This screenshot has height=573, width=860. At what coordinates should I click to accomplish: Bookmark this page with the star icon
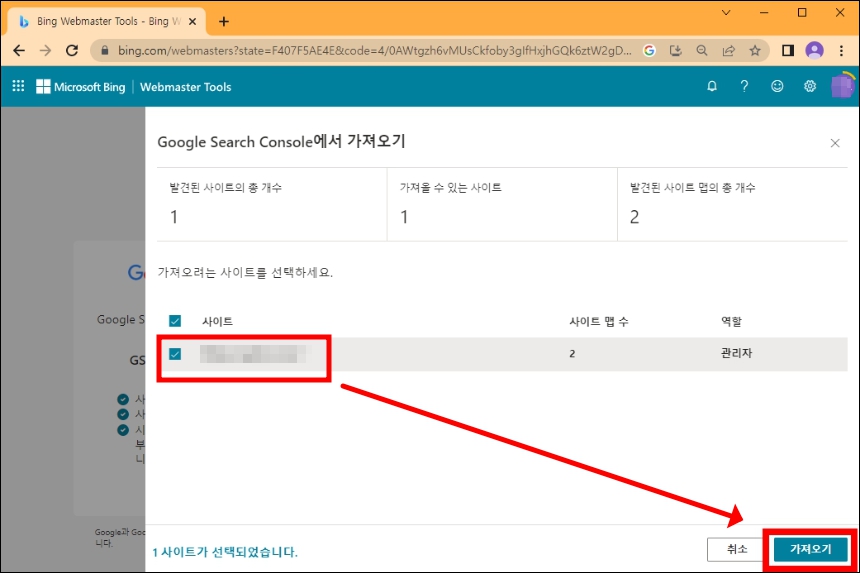point(755,51)
